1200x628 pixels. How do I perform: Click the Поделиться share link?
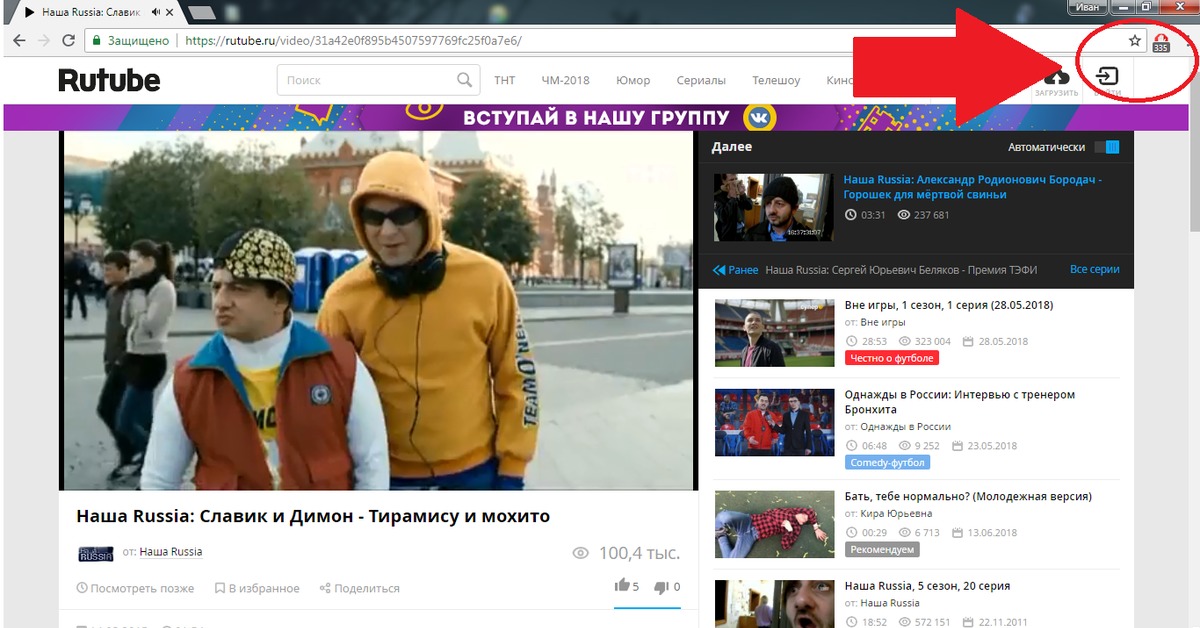[359, 588]
